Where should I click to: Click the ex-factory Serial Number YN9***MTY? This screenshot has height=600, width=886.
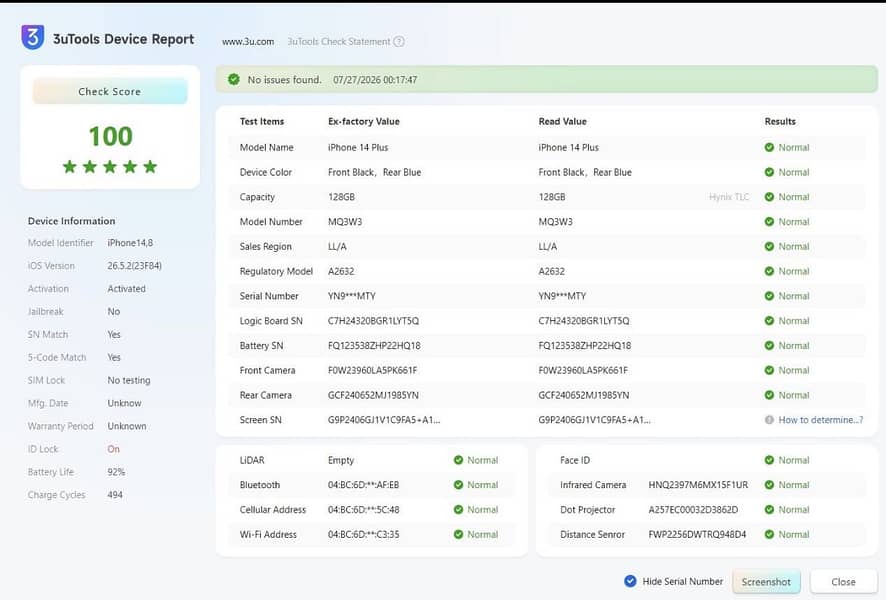351,296
